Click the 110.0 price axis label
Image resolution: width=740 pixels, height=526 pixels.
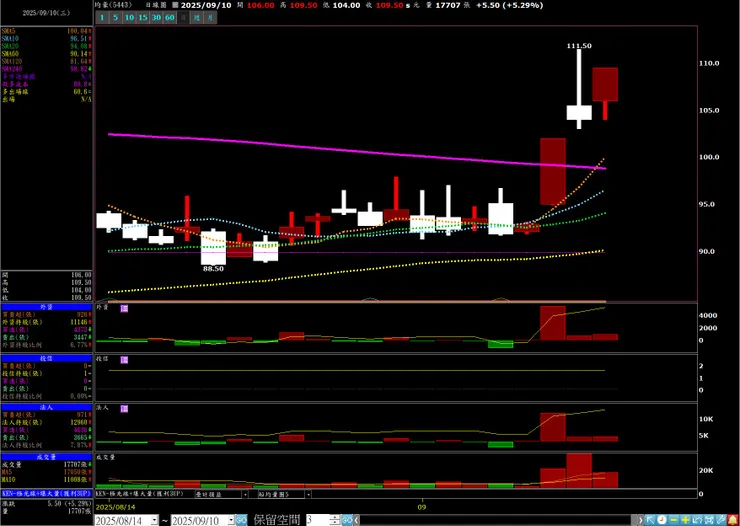click(710, 63)
